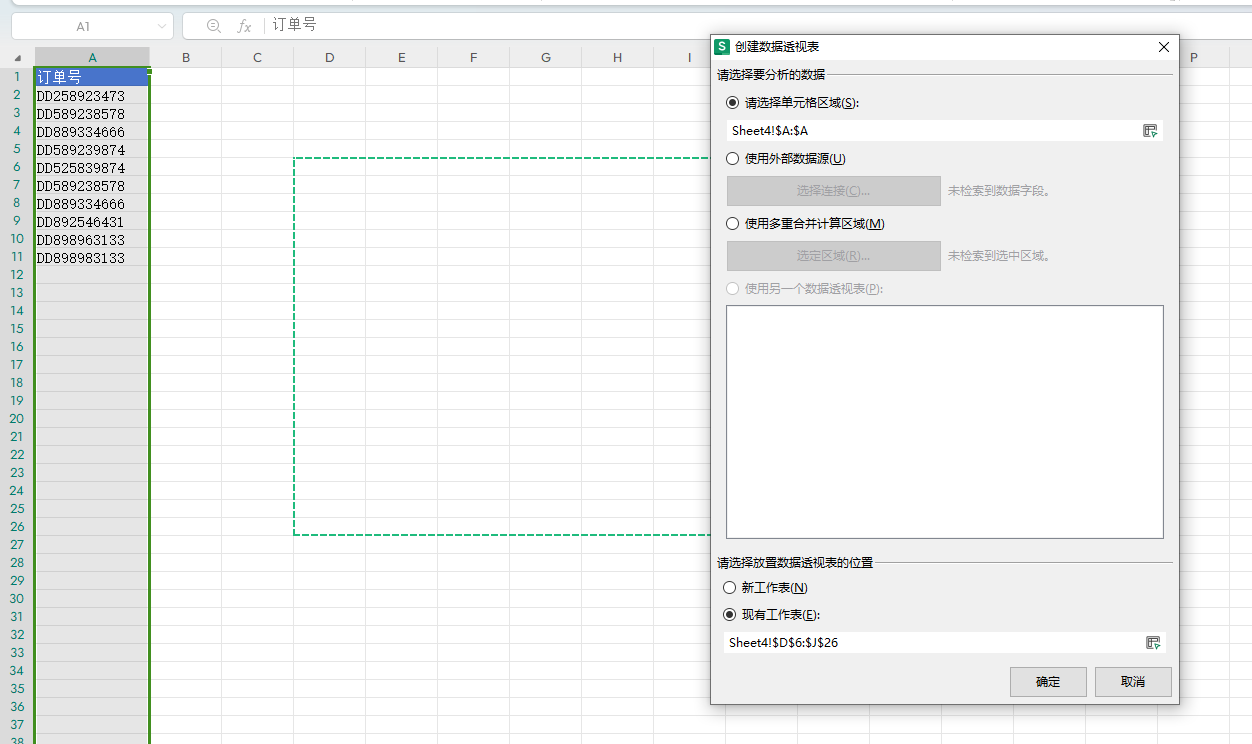
Task: Click the 确定 button
Action: (1048, 682)
